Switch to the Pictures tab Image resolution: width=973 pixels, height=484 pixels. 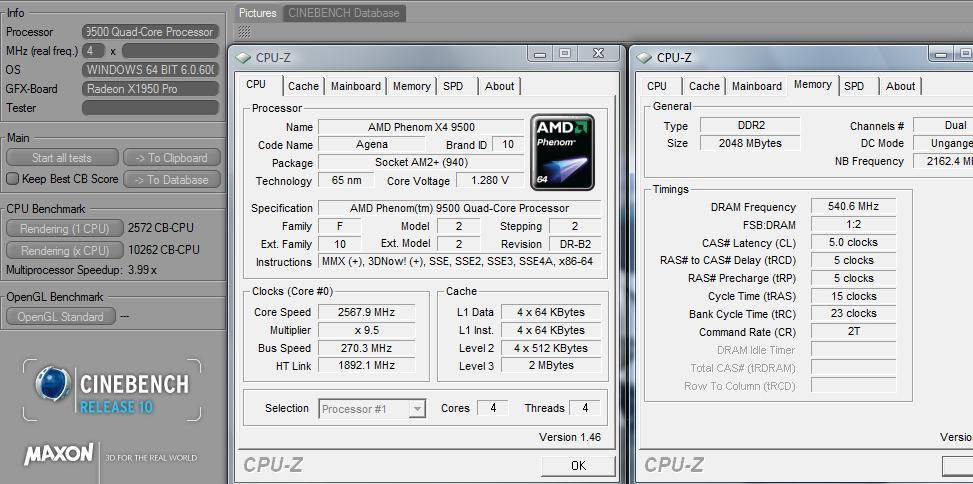tap(258, 13)
